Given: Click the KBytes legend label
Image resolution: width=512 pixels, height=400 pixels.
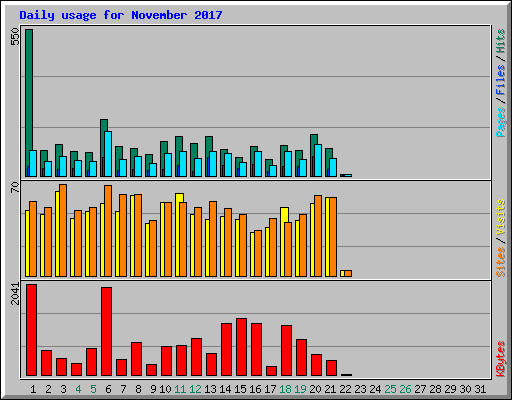Looking at the screenshot, I should tap(500, 359).
